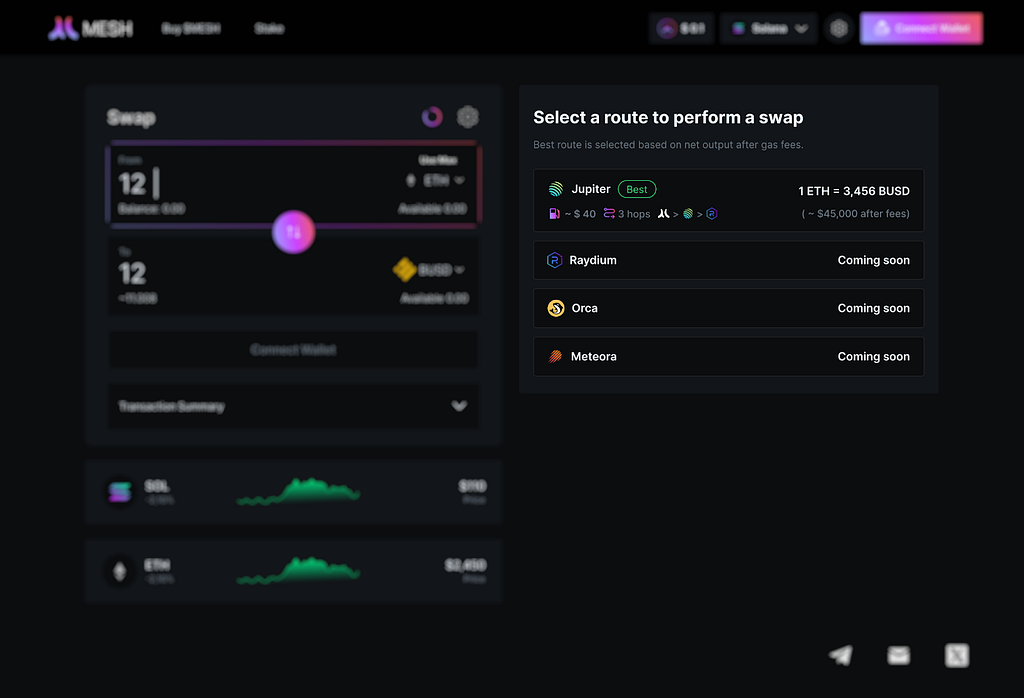Screen dimensions: 1024x698
Task: Click the ETH price chart
Action: [x=298, y=570]
